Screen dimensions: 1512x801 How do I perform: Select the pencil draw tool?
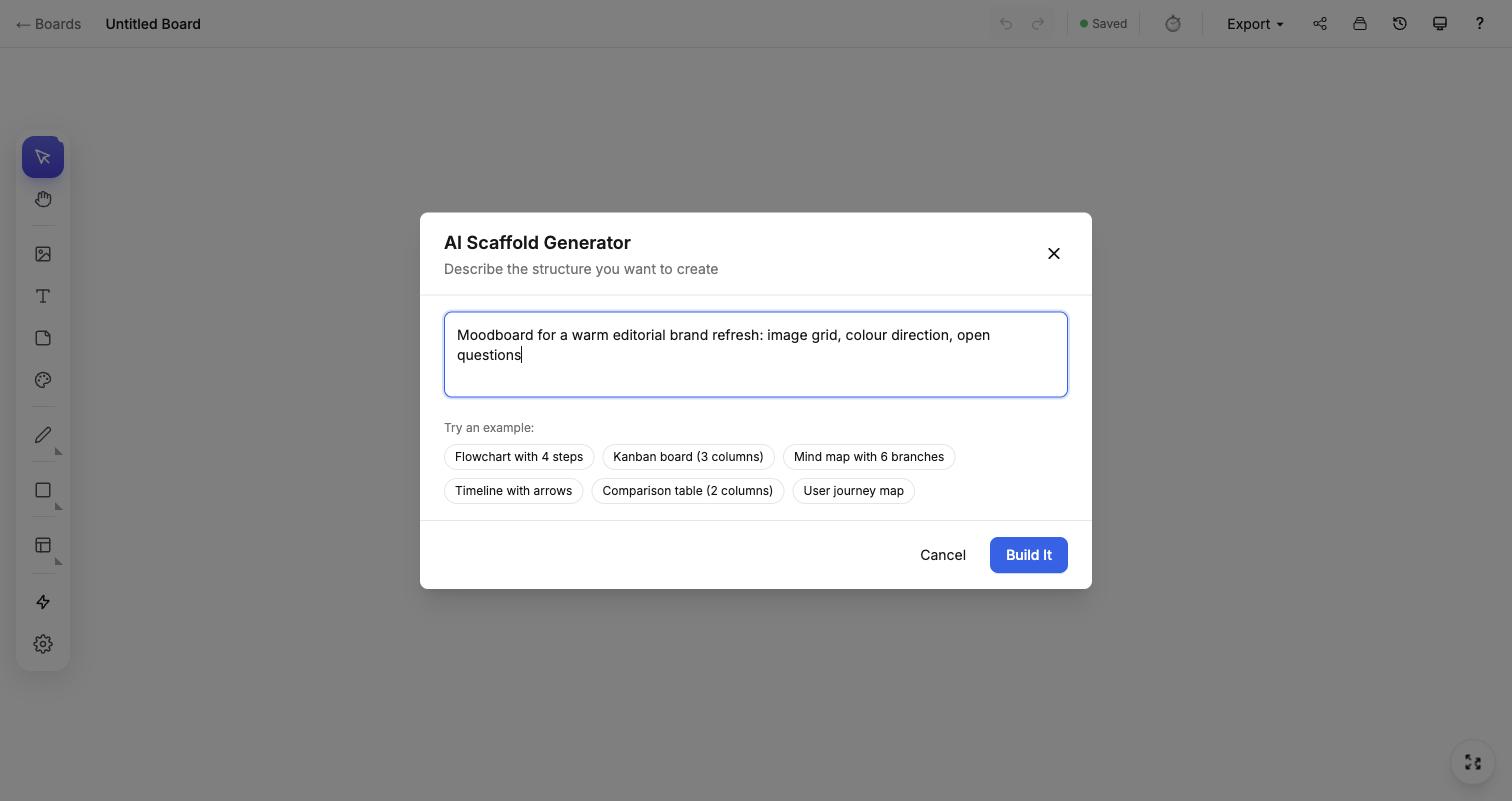tap(43, 435)
